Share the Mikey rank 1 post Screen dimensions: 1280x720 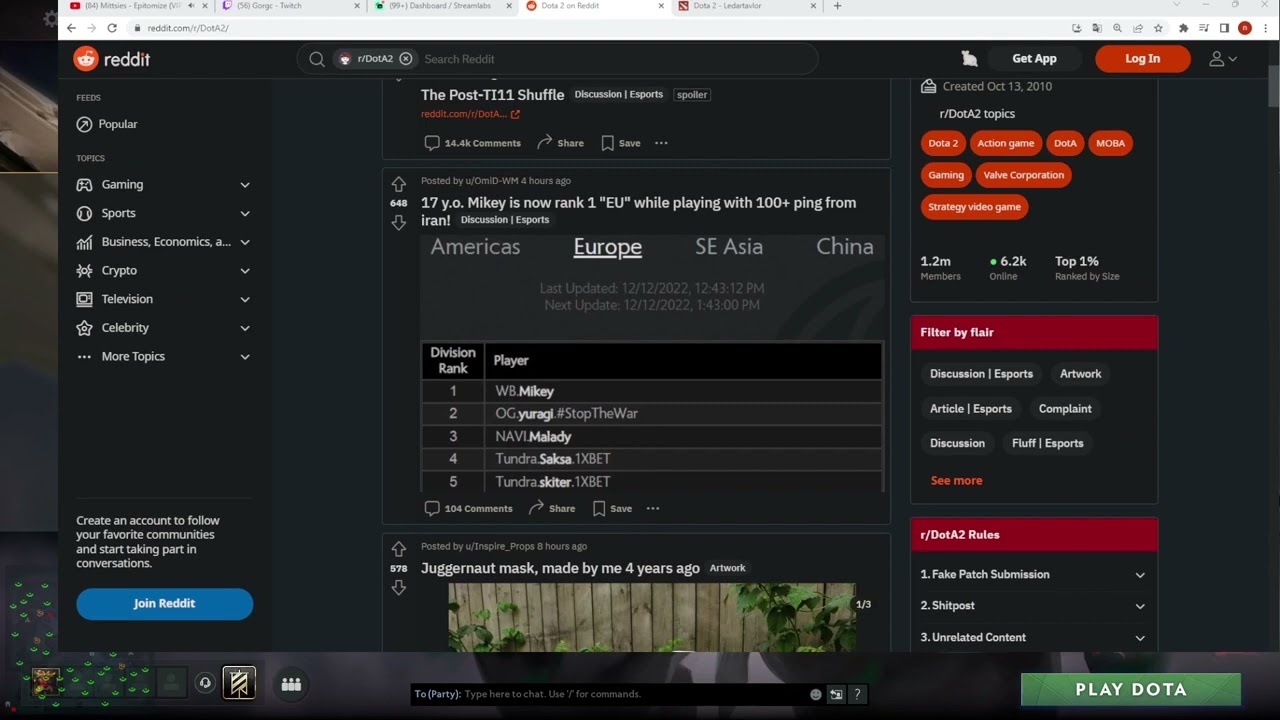(x=552, y=508)
